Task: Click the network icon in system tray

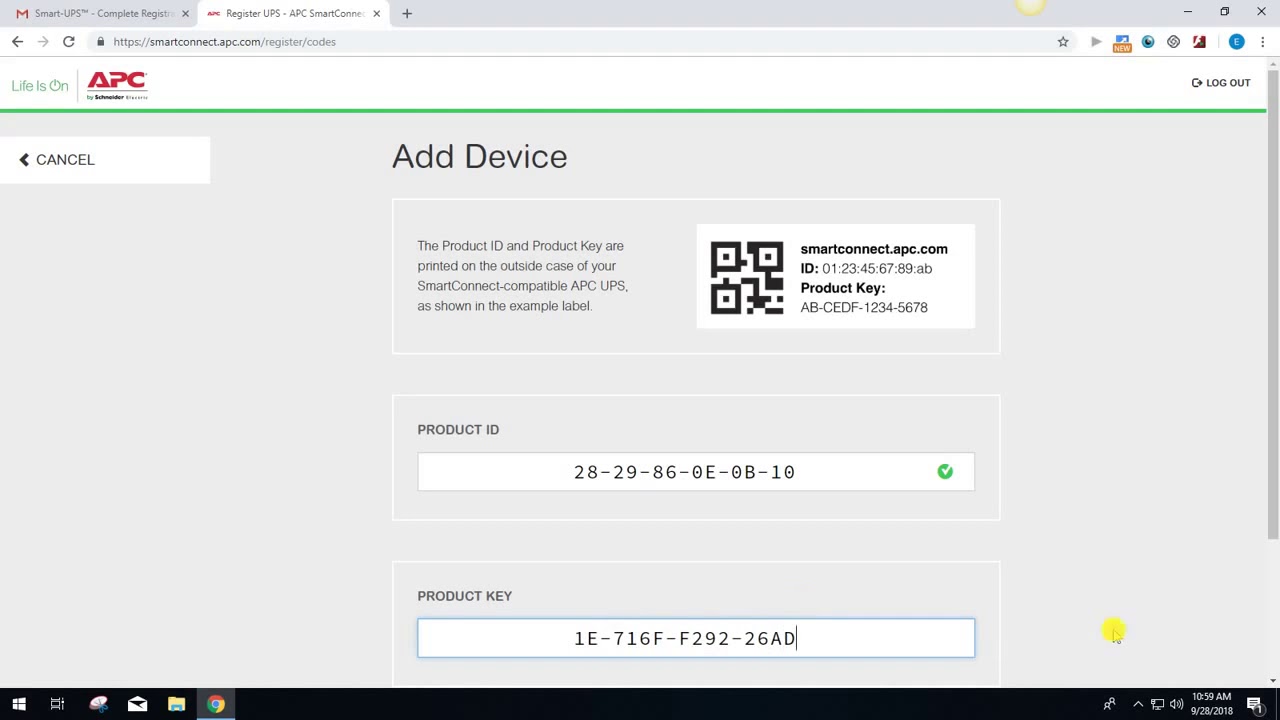Action: coord(1157,704)
